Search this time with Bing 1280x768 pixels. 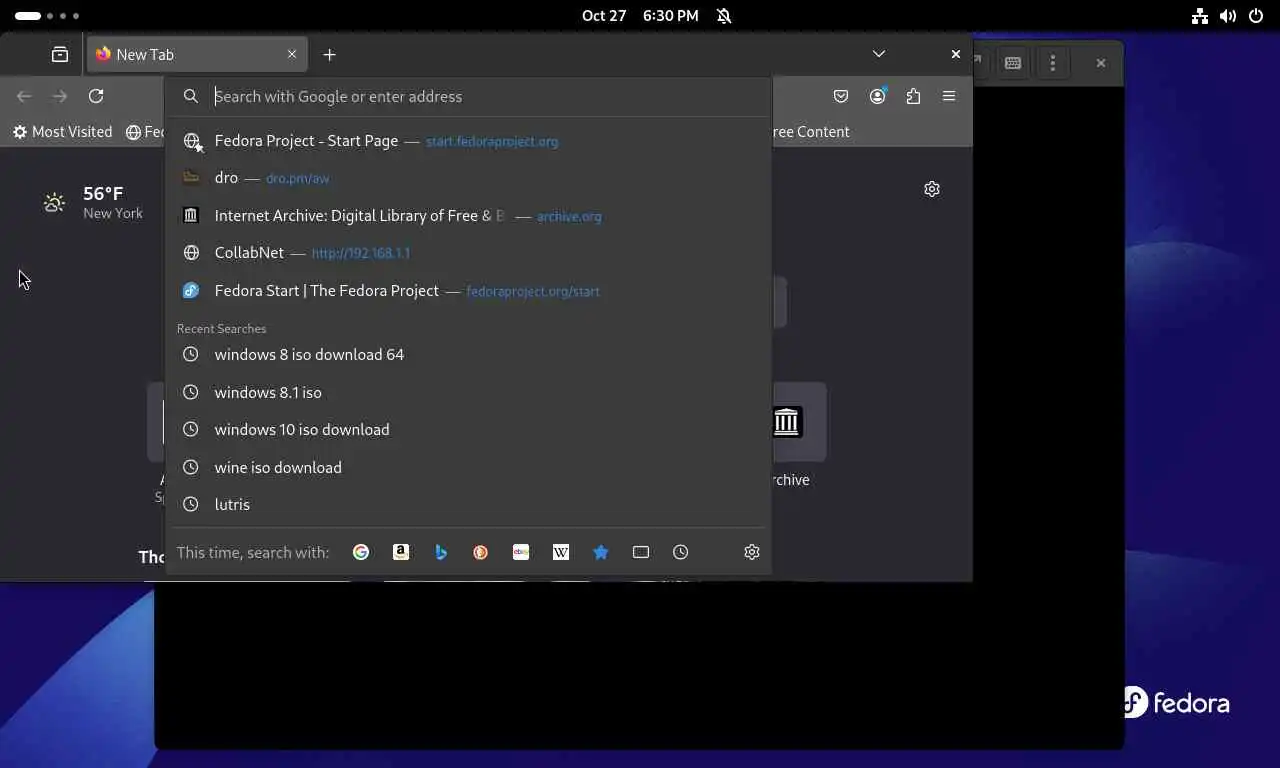(441, 552)
